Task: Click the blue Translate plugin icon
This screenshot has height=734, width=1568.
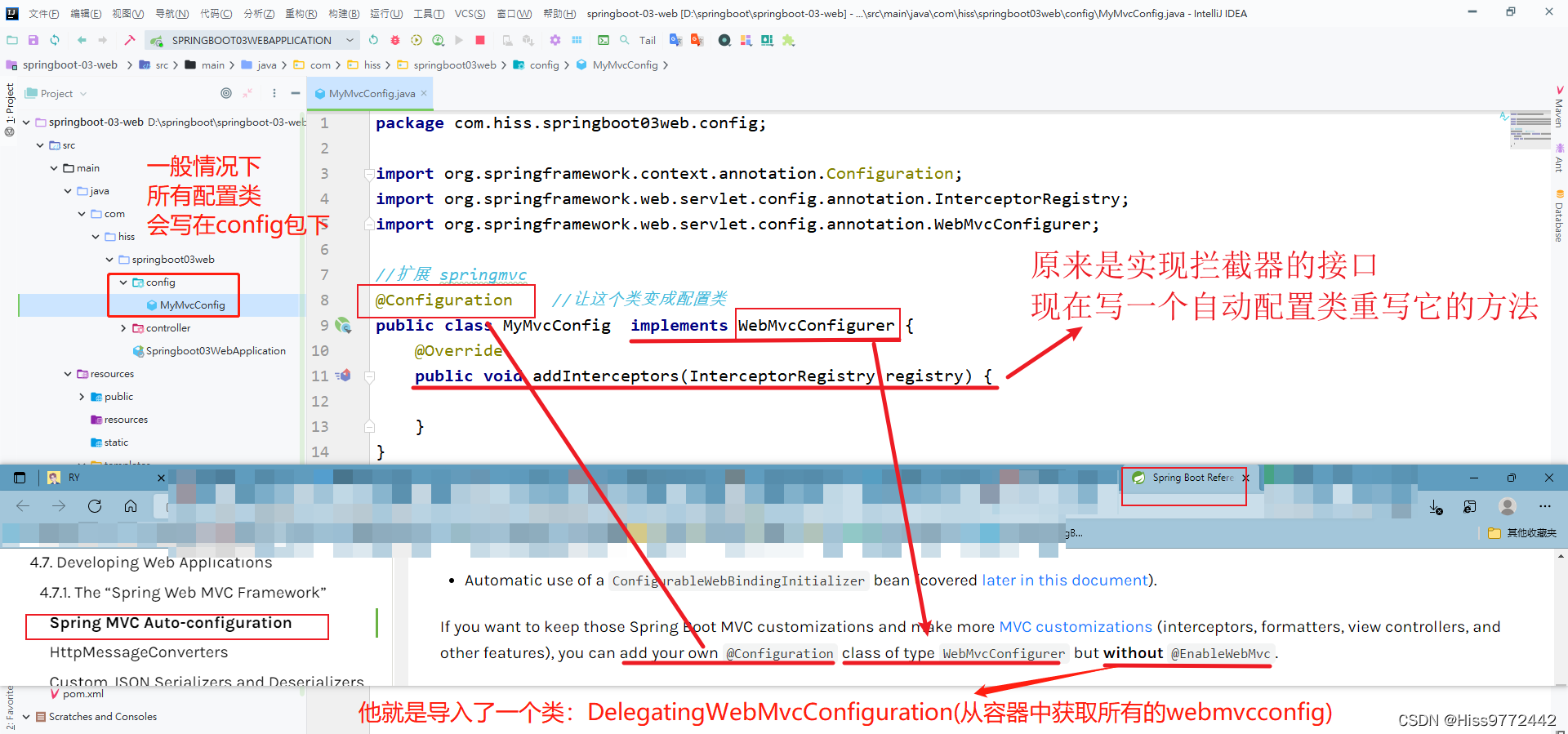Action: pyautogui.click(x=675, y=40)
